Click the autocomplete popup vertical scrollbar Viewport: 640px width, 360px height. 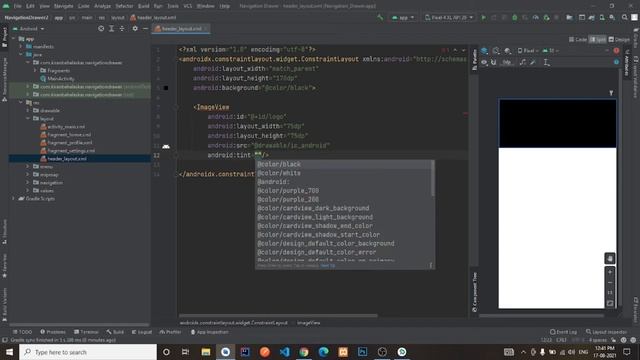pyautogui.click(x=432, y=178)
